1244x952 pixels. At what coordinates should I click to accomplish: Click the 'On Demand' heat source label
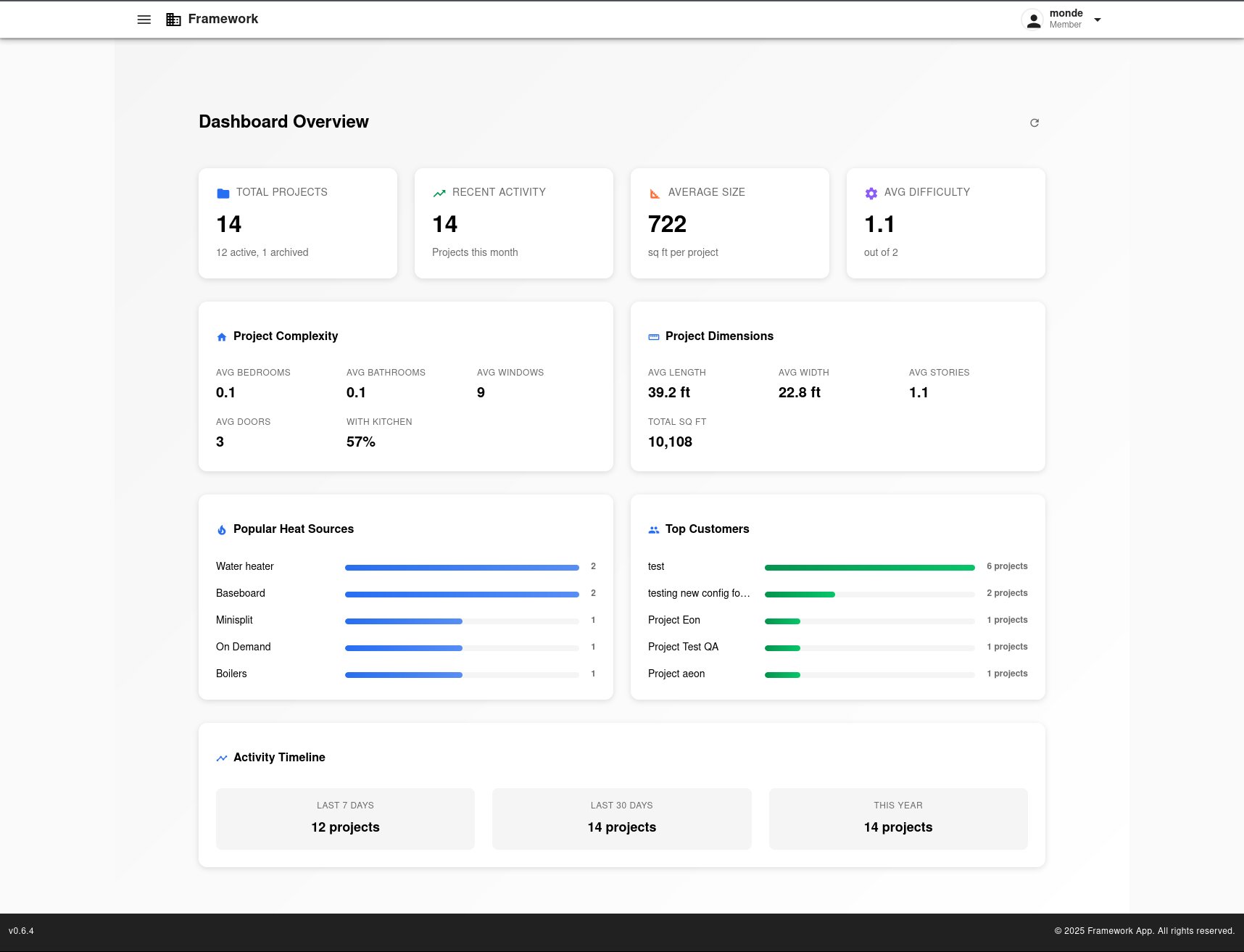point(244,647)
